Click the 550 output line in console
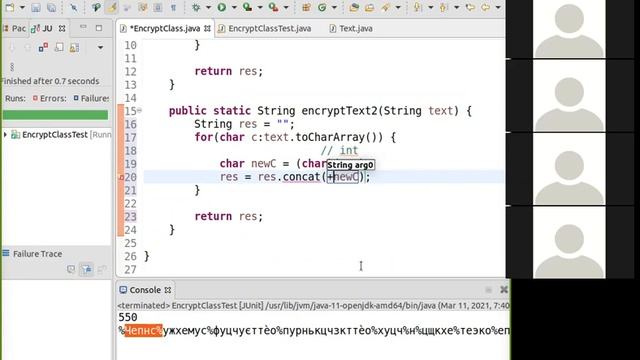 (128, 317)
